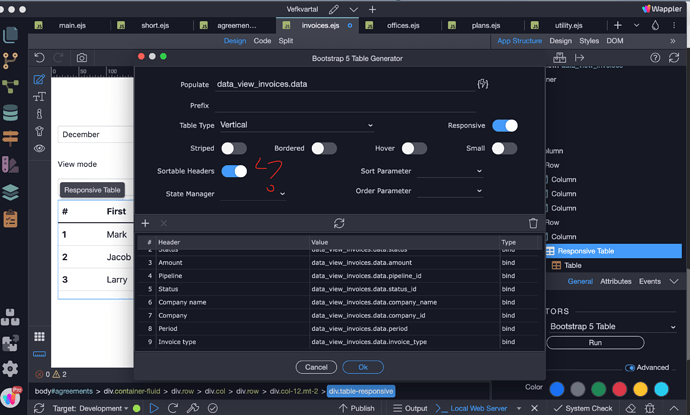Open the git branch icon in left sidebar
Viewport: 690px width, 415px height.
[11, 61]
